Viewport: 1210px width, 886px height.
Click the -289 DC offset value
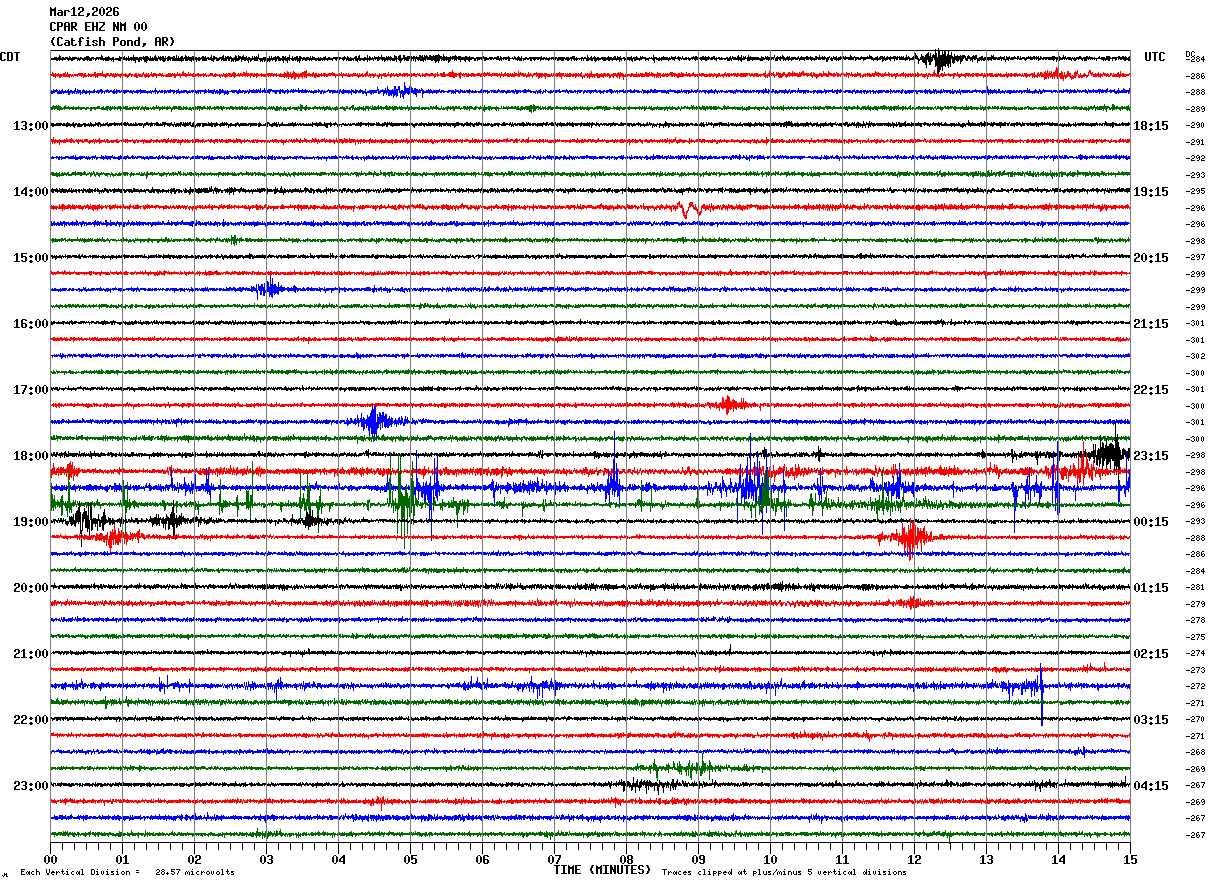coord(1195,109)
